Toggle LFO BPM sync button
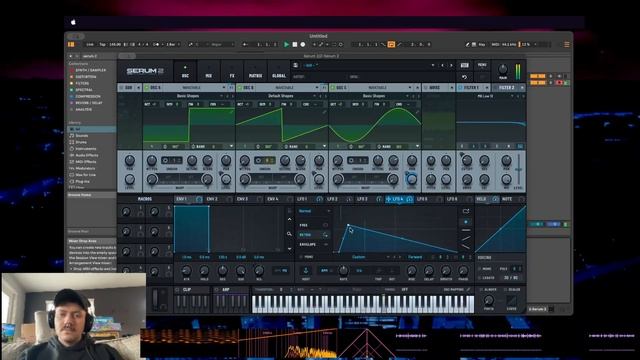The image size is (640, 360). [324, 271]
